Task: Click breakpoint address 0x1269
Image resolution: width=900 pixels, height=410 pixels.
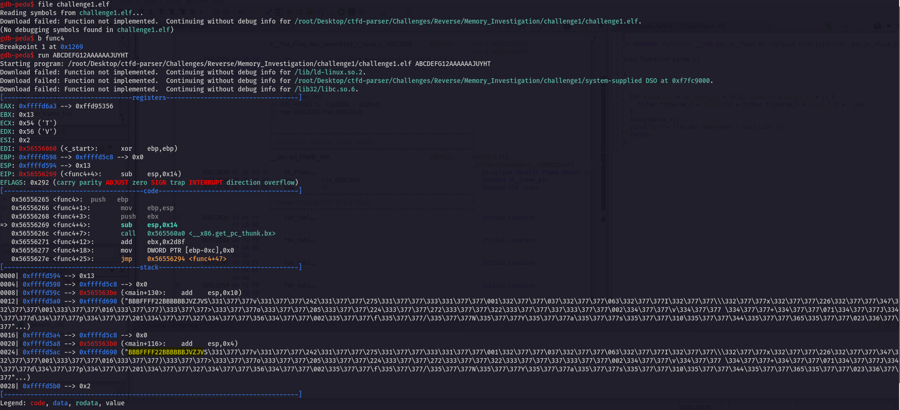Action: (x=71, y=46)
